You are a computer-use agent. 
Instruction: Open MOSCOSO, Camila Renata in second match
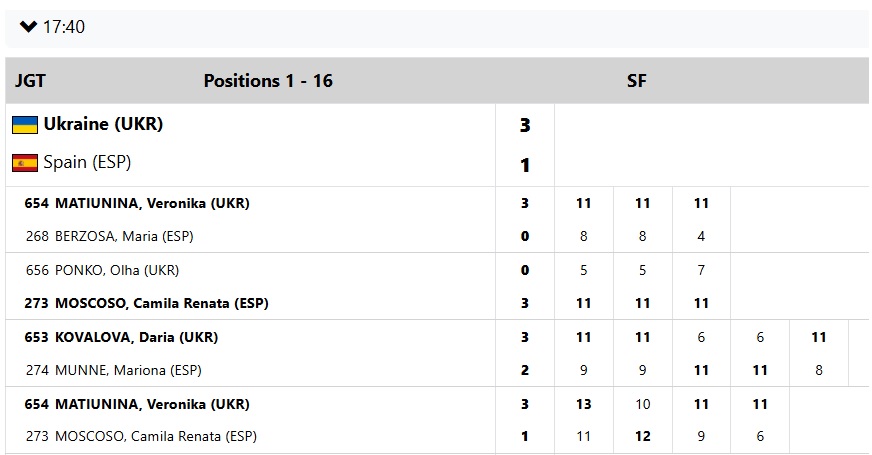[161, 303]
